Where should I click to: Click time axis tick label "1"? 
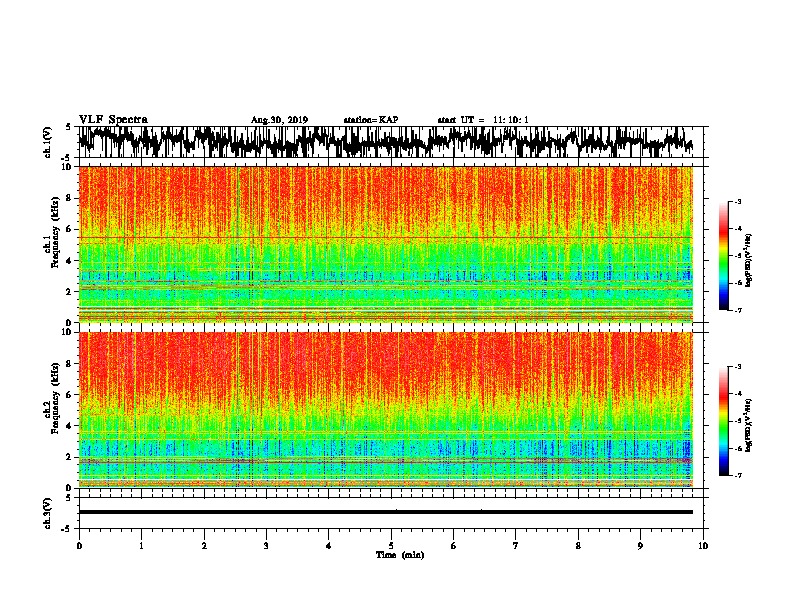pyautogui.click(x=141, y=546)
